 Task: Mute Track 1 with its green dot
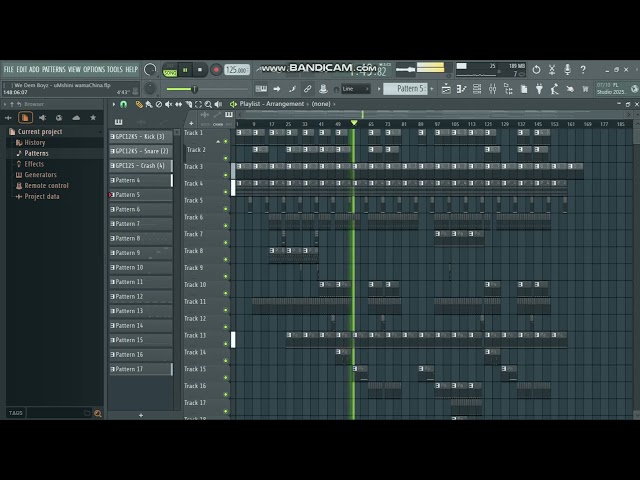pos(226,141)
